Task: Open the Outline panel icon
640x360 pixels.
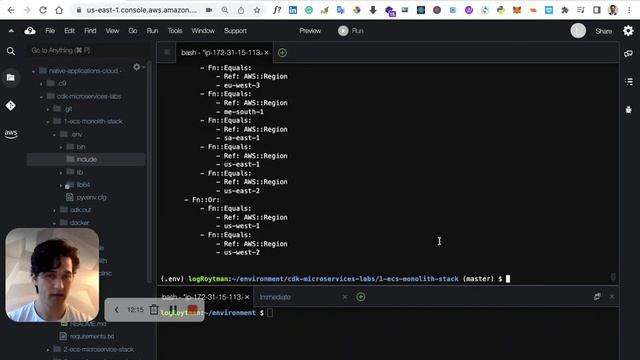Action: pyautogui.click(x=629, y=82)
